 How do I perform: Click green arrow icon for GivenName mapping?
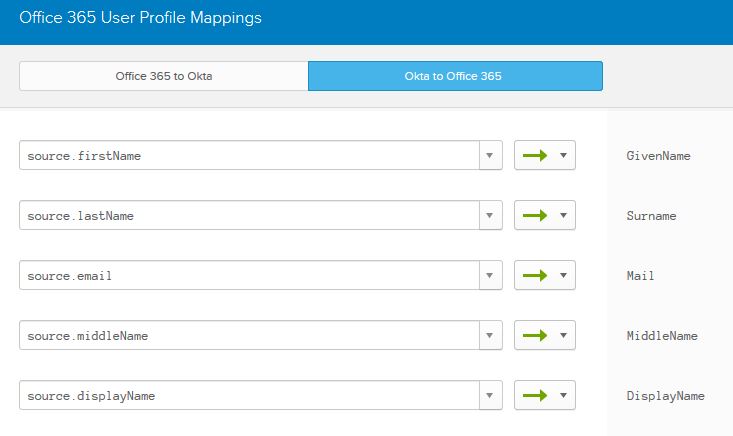536,156
